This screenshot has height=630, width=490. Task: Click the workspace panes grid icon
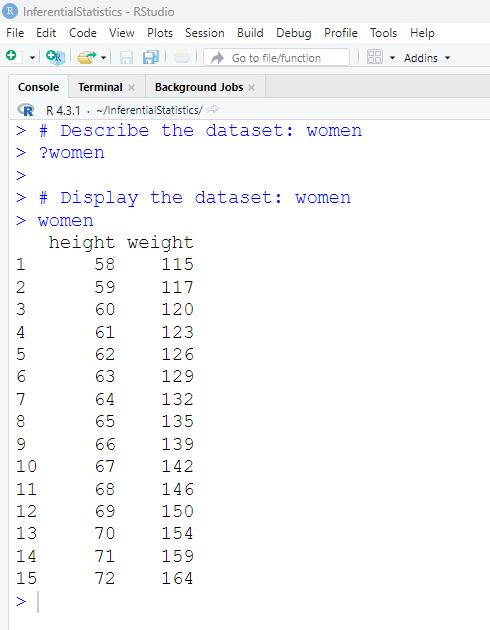pyautogui.click(x=375, y=57)
